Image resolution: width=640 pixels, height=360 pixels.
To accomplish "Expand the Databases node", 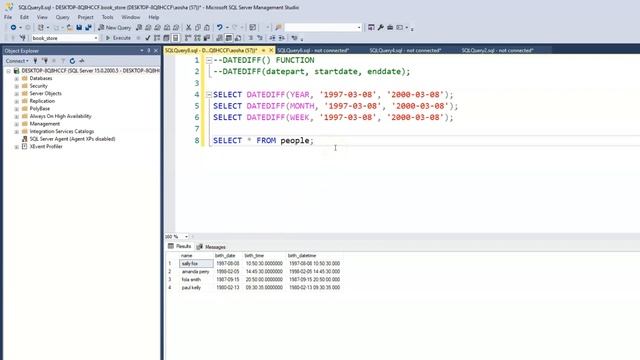I will pos(16,78).
